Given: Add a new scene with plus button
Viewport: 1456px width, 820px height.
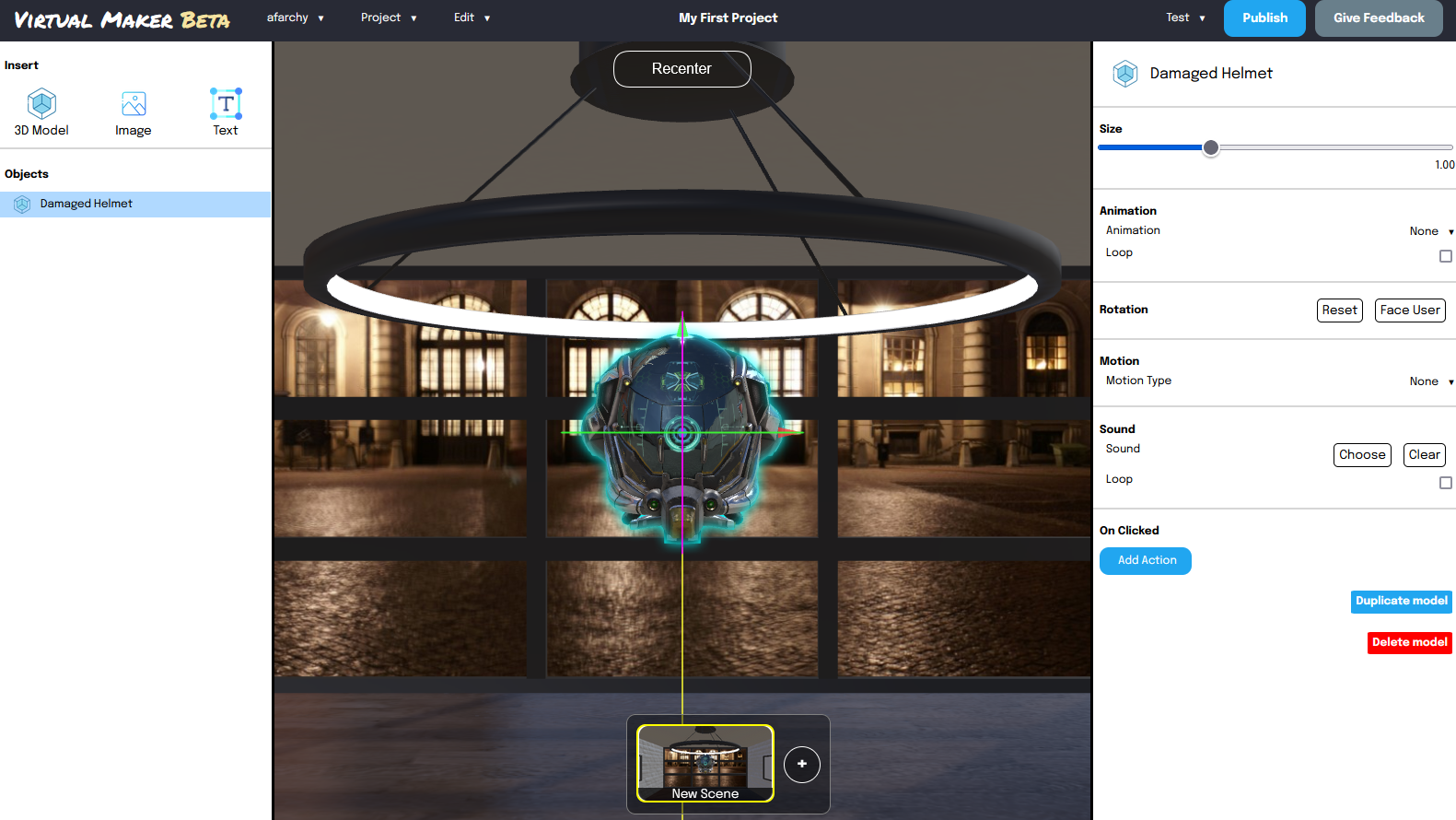Looking at the screenshot, I should tap(802, 764).
